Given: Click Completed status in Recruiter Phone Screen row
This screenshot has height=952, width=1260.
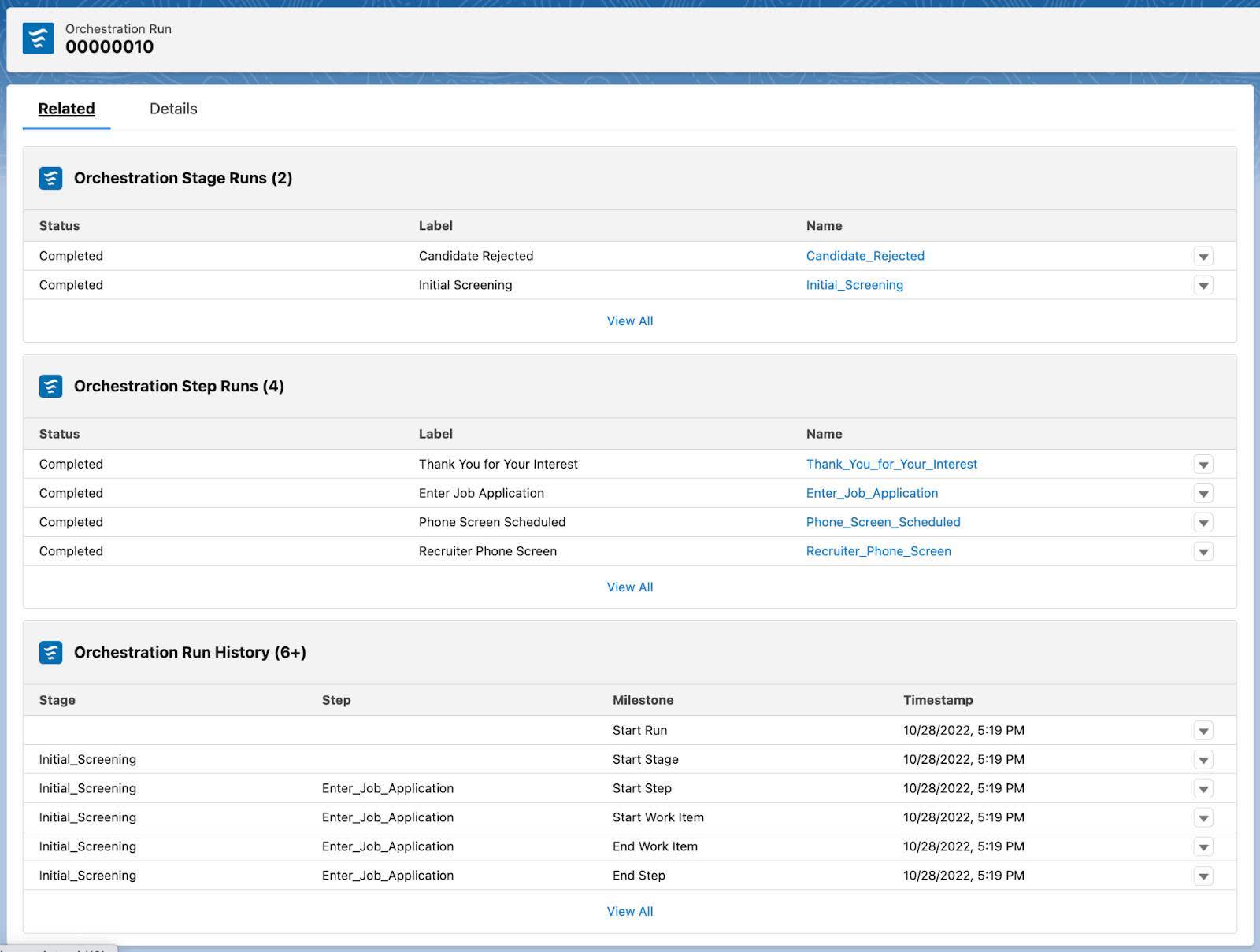Looking at the screenshot, I should click(71, 551).
